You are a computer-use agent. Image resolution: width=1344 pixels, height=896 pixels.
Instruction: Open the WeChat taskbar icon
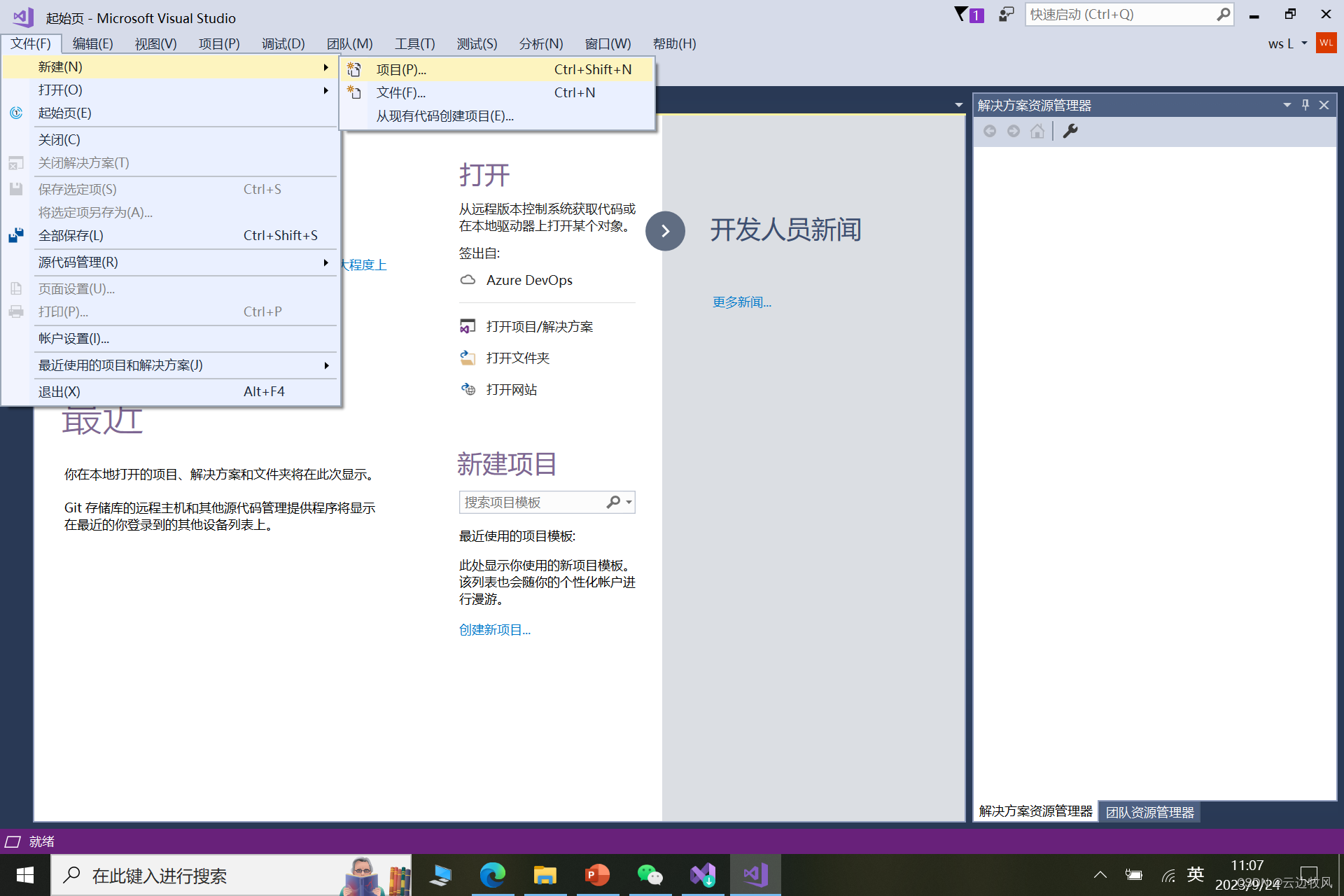[650, 875]
